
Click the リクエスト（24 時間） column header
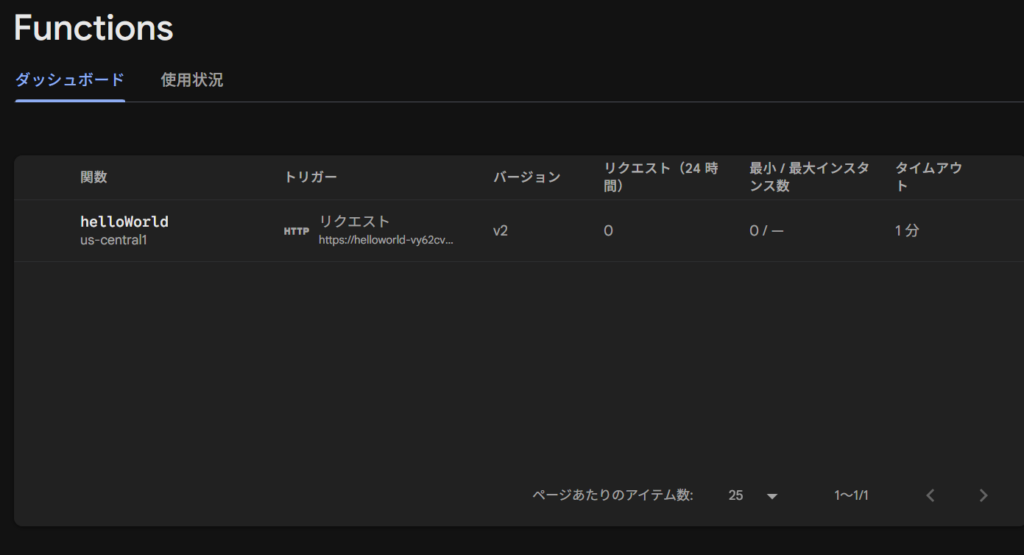click(x=660, y=177)
